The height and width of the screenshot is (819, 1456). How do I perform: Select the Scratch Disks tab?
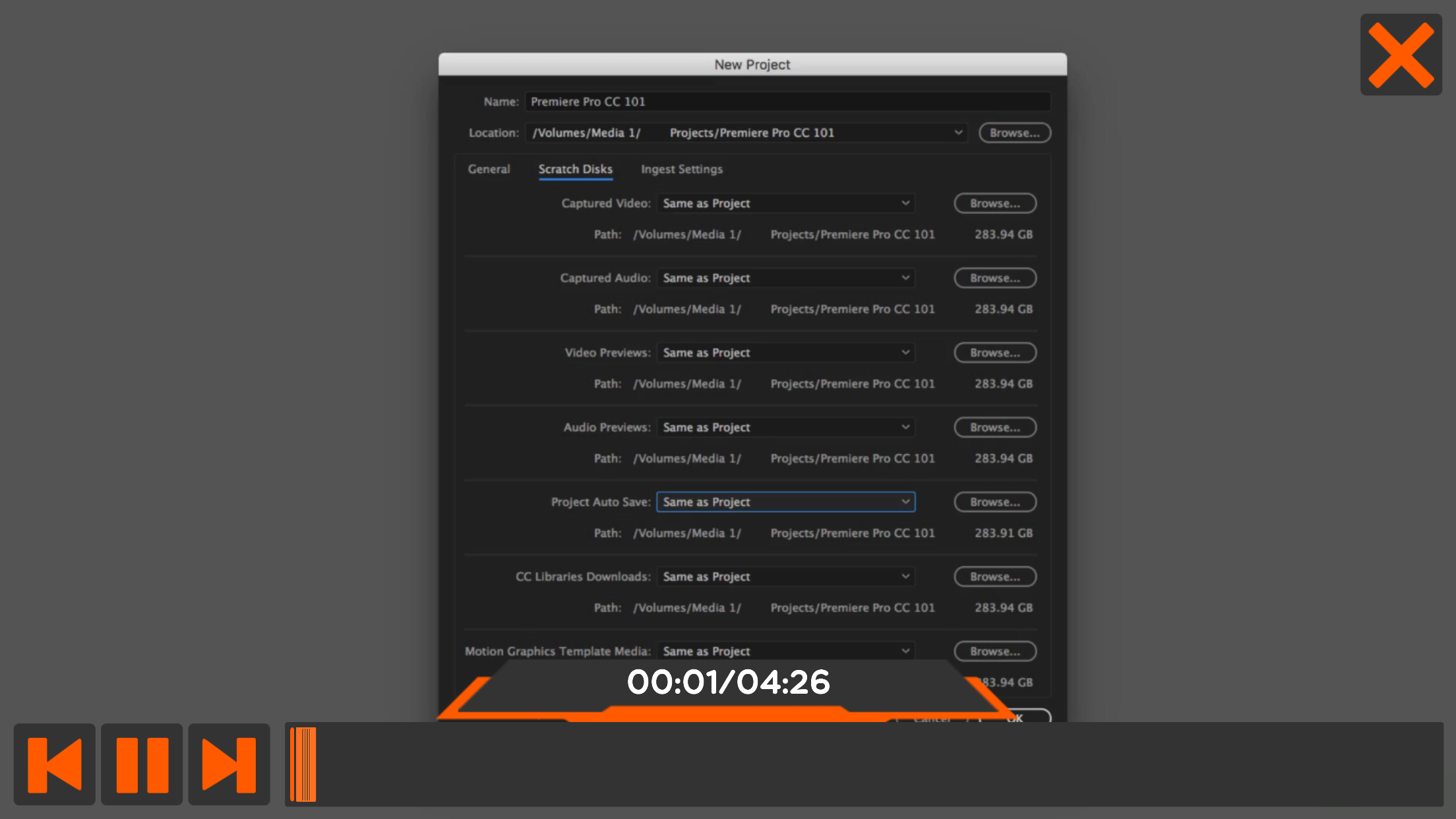coord(575,169)
